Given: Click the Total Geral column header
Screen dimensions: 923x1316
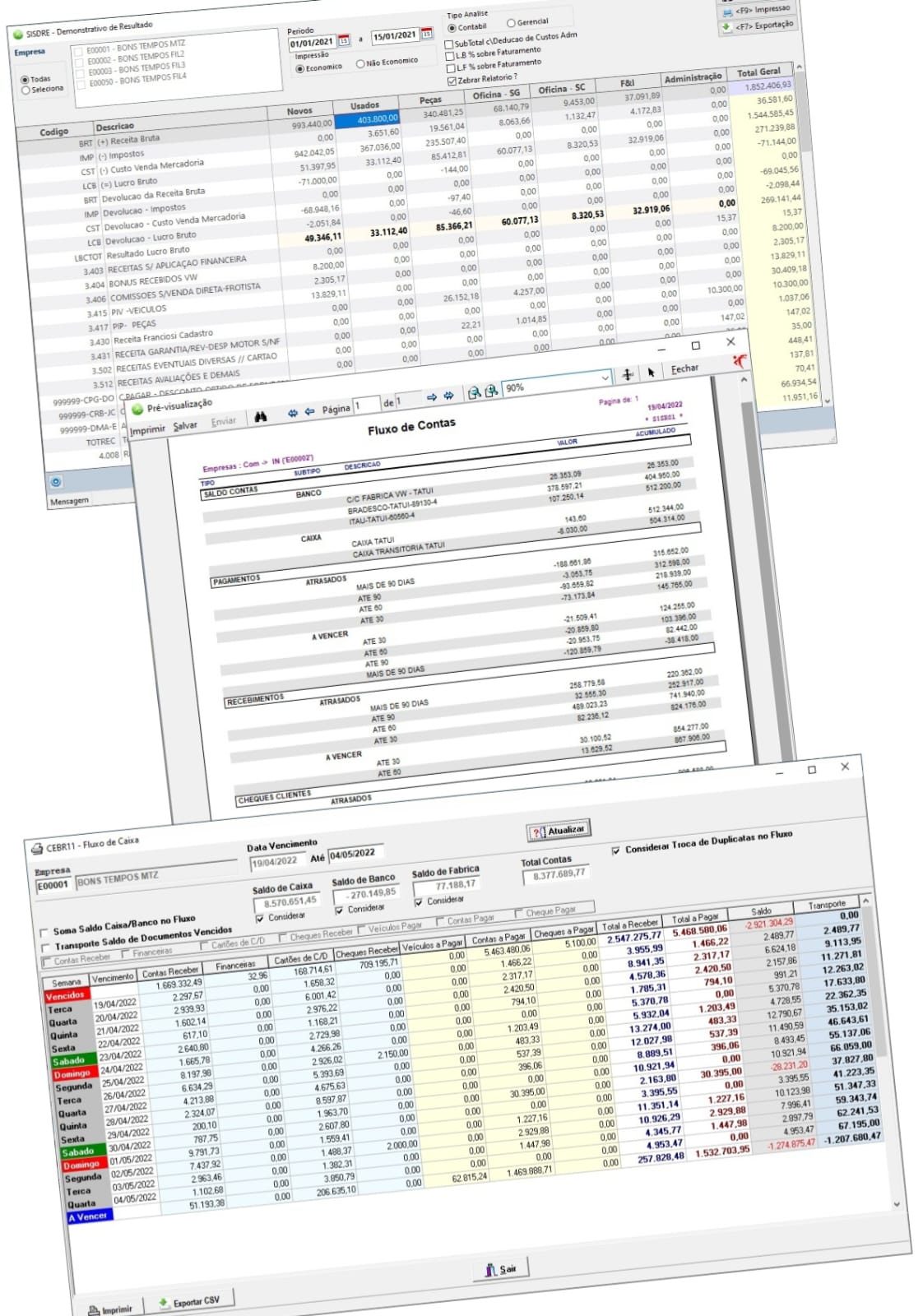Looking at the screenshot, I should 758,72.
